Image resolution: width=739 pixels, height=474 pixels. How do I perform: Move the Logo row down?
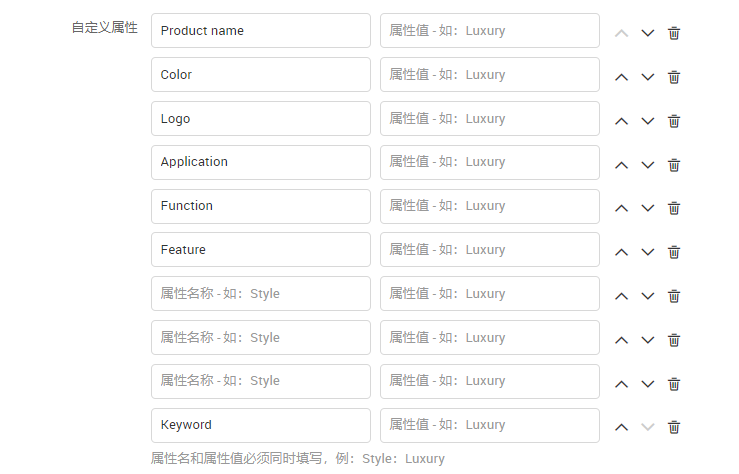[x=648, y=121]
